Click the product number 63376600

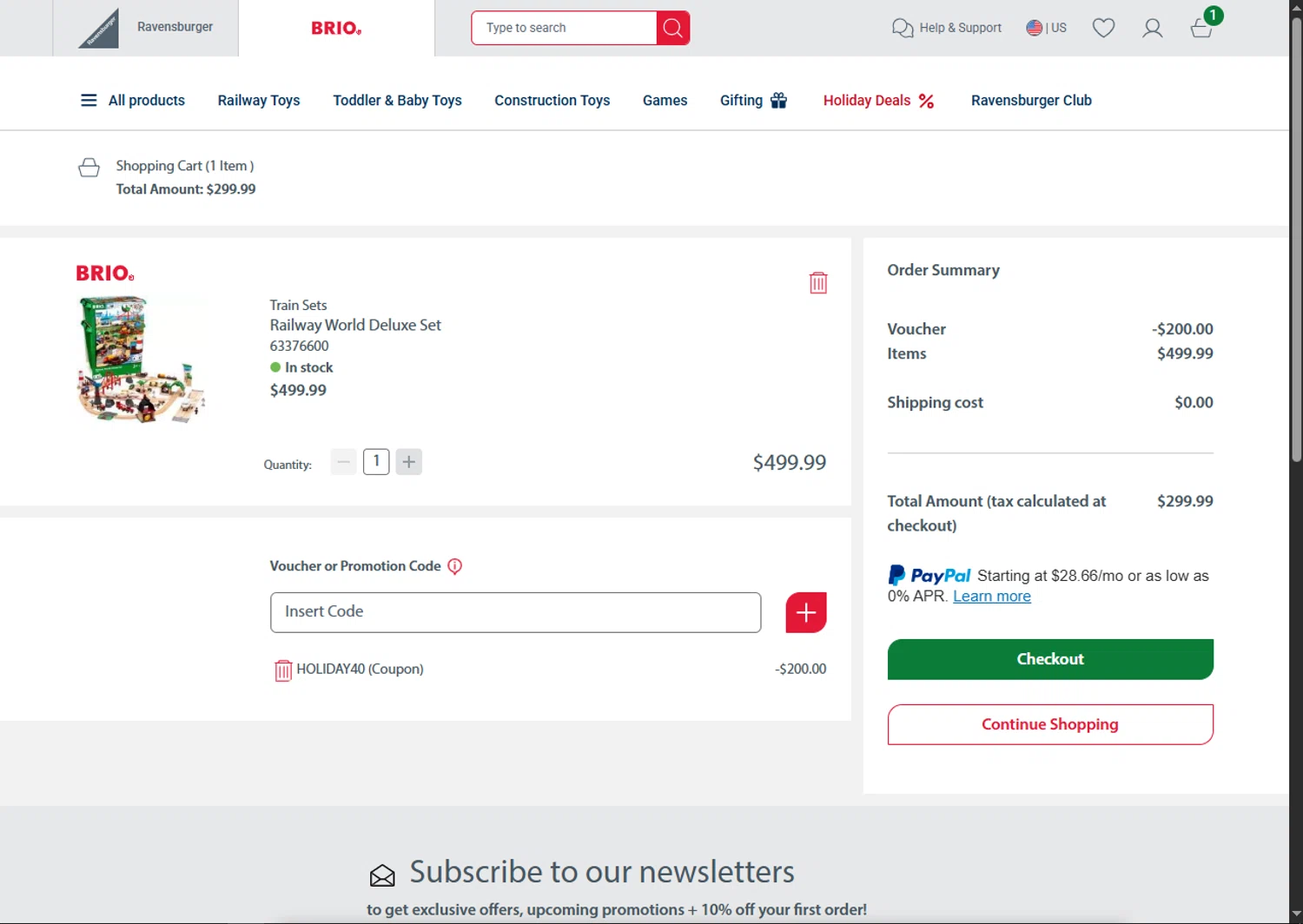(299, 346)
